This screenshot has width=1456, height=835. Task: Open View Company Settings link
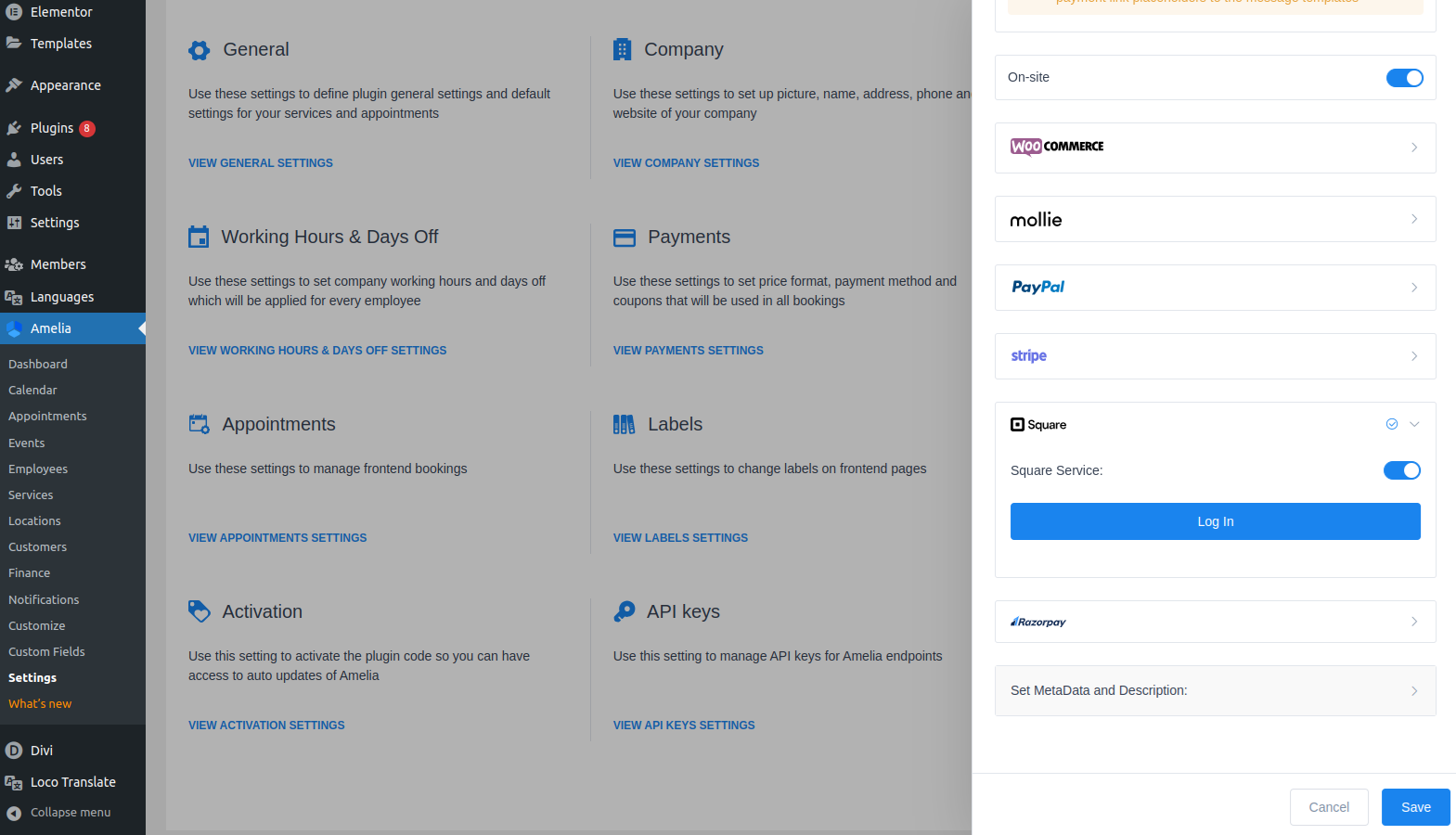coord(686,163)
